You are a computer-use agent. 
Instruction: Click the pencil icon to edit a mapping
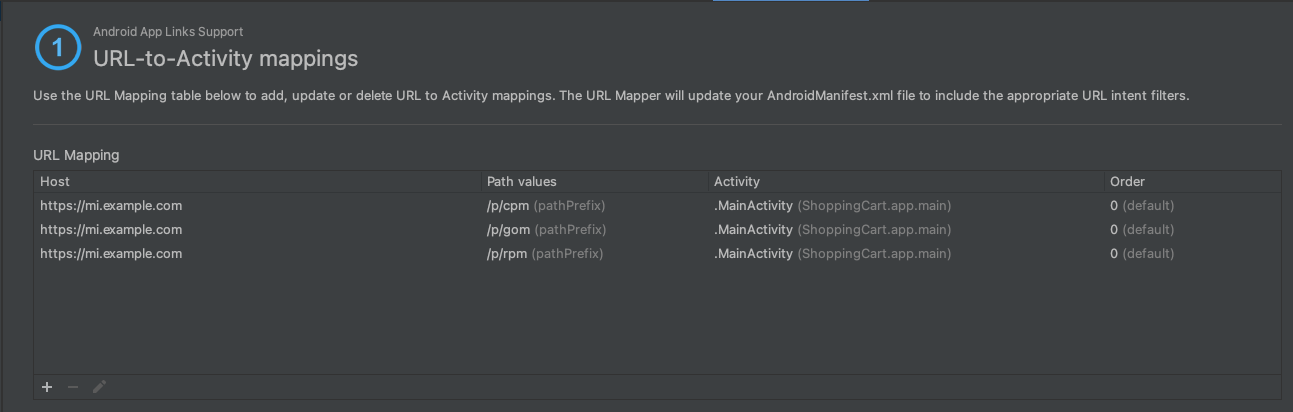click(99, 387)
